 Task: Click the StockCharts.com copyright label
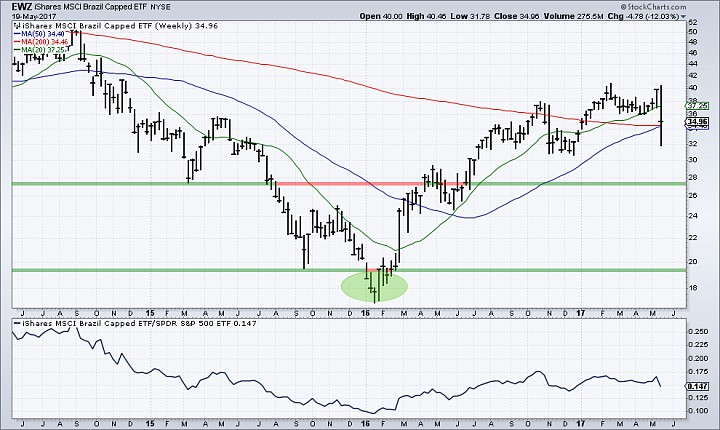click(652, 7)
